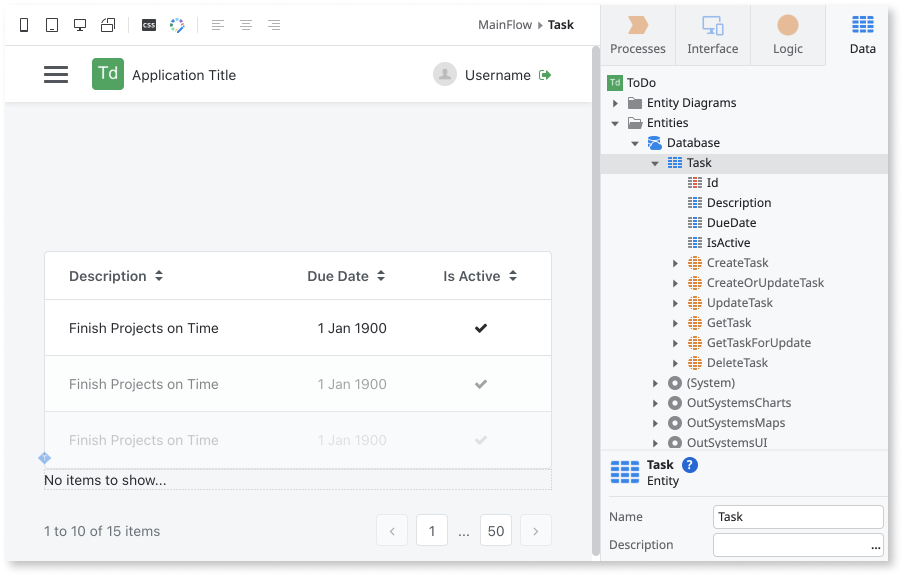Click the blue help icon next to Task
Viewport: 903px width, 576px height.
coord(689,465)
